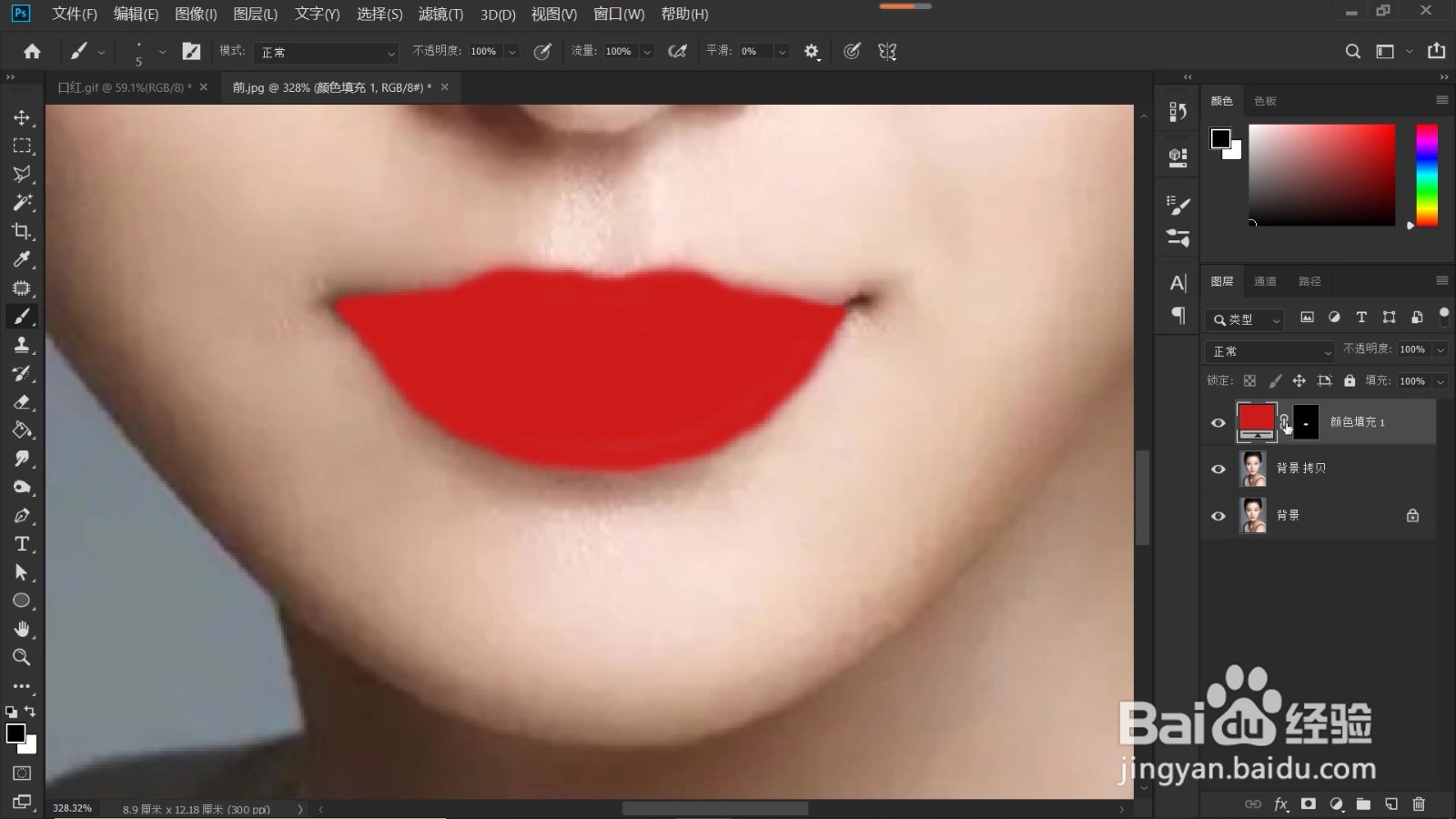
Task: Hide the 颜色填充 1 layer
Action: click(1218, 422)
